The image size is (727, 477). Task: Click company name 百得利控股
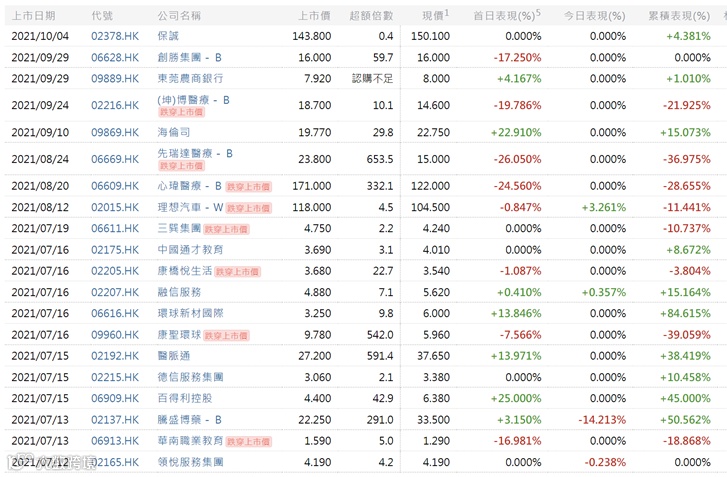coord(185,398)
